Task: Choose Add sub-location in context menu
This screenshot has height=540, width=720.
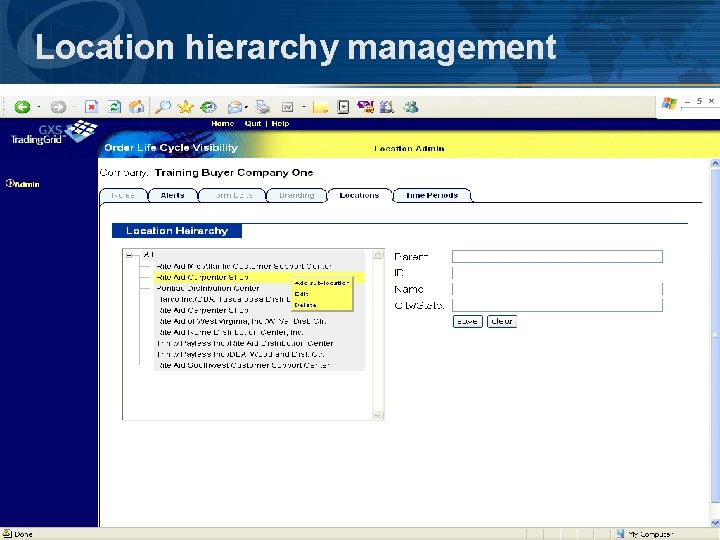Action: (322, 283)
